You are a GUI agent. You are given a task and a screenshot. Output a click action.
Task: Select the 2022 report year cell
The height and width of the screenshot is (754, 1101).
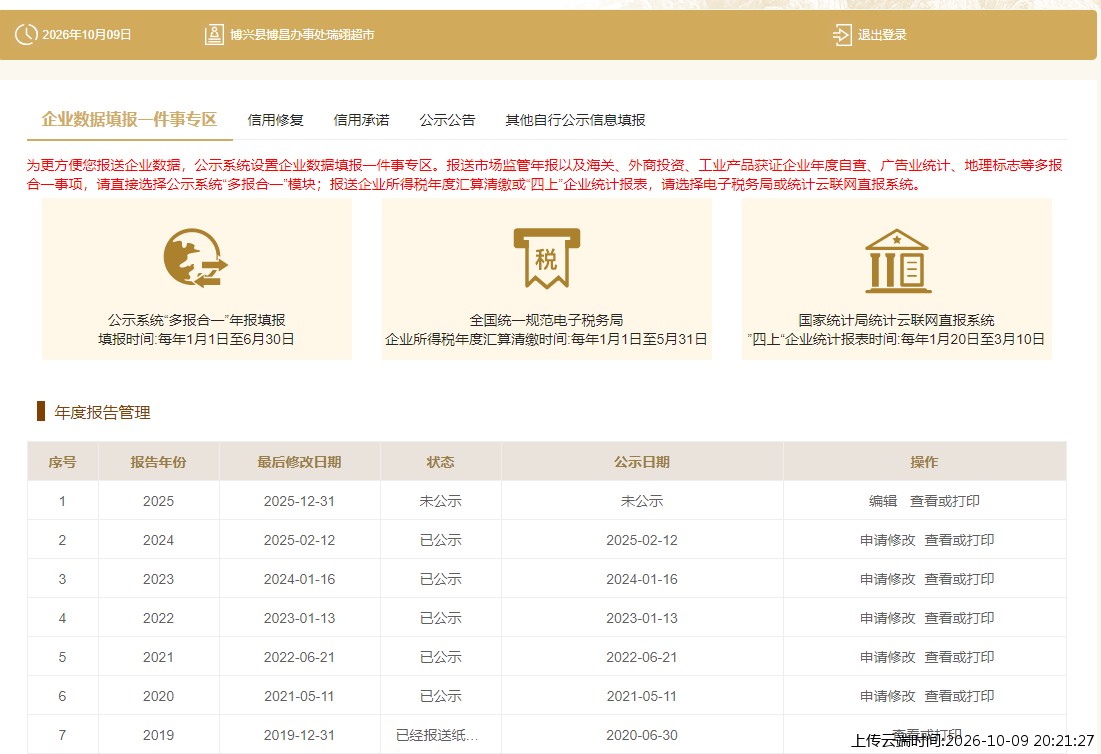159,619
